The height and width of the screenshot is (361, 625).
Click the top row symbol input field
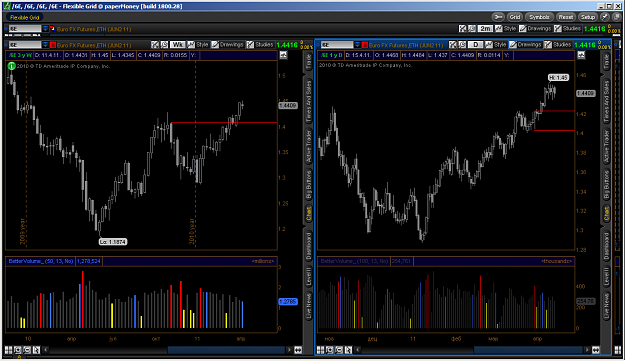click(25, 29)
